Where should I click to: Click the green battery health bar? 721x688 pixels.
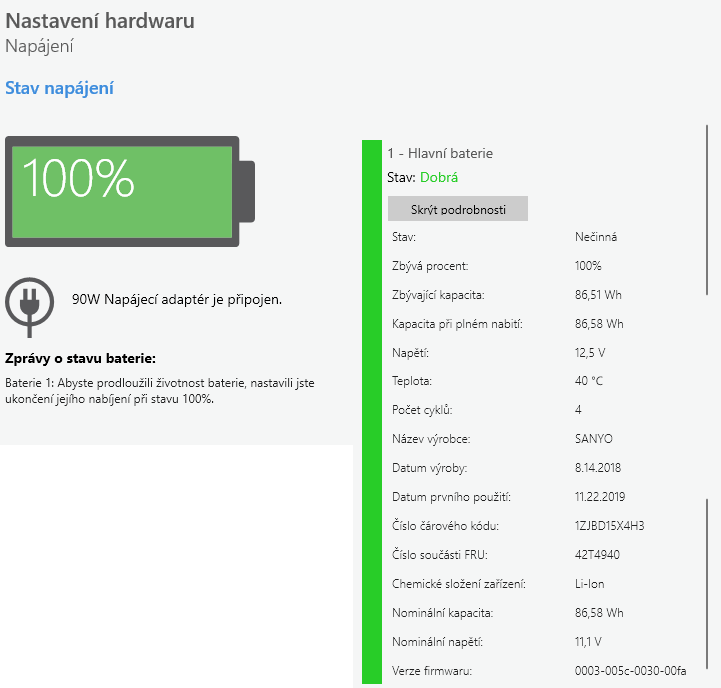click(x=371, y=410)
